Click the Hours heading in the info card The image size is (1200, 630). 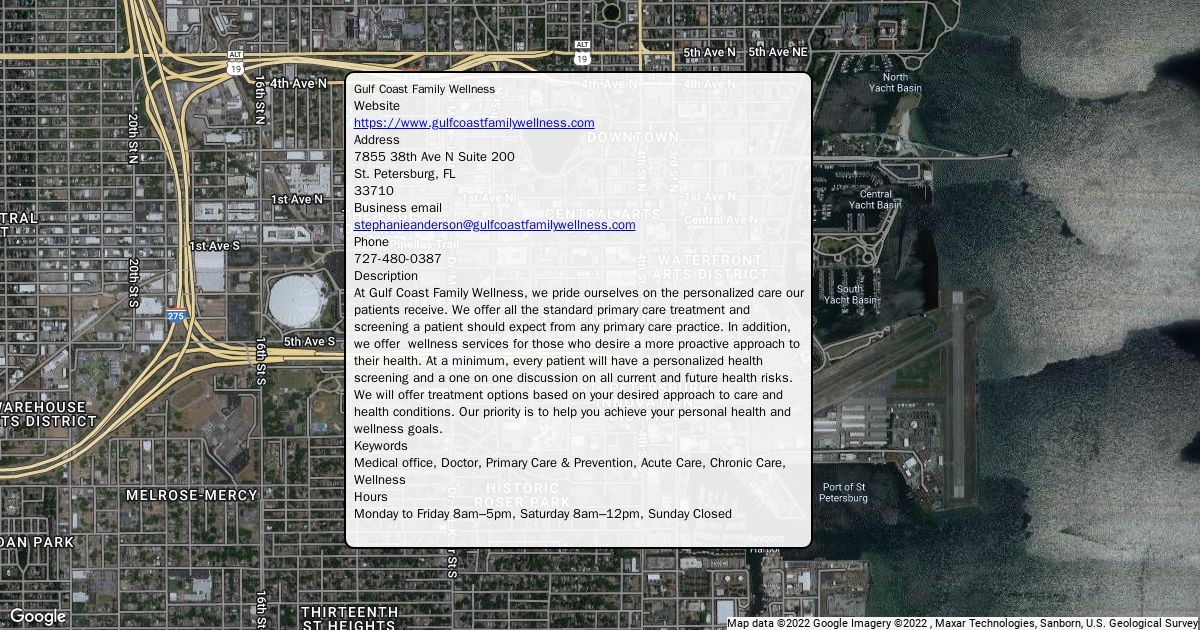click(x=371, y=497)
